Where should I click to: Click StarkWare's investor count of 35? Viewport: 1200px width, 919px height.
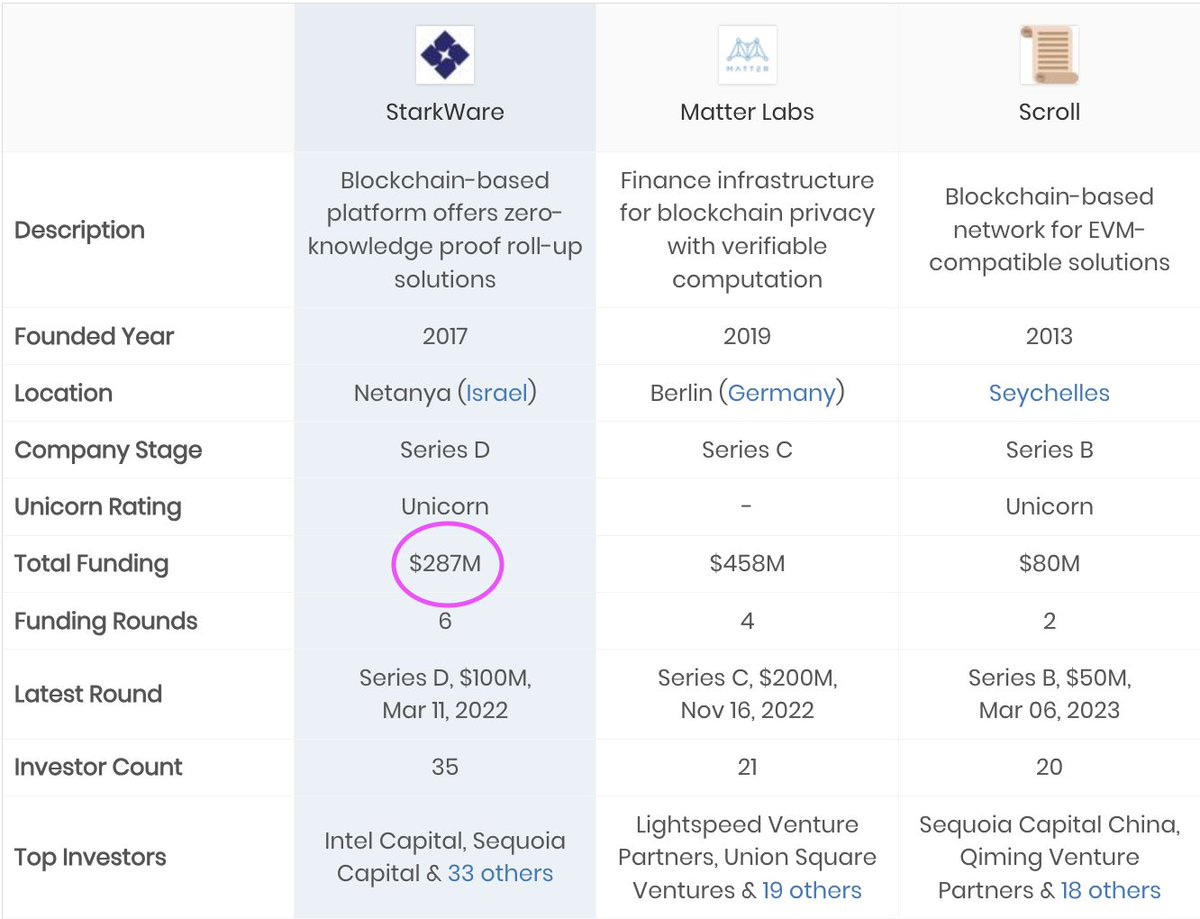pyautogui.click(x=445, y=767)
